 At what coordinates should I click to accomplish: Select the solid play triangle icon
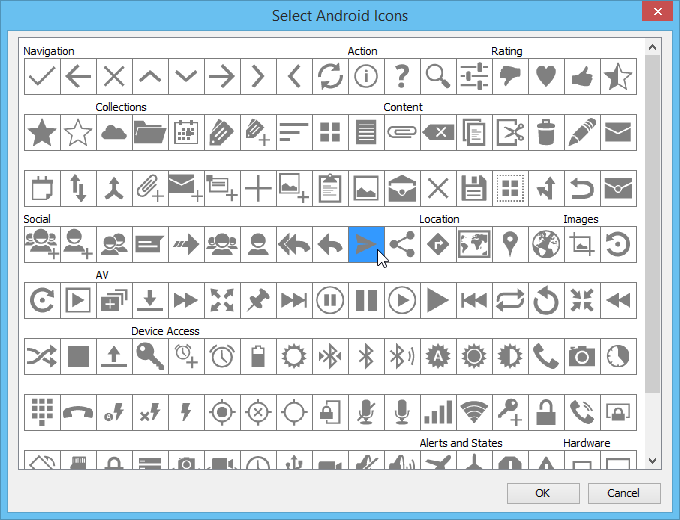(x=438, y=300)
